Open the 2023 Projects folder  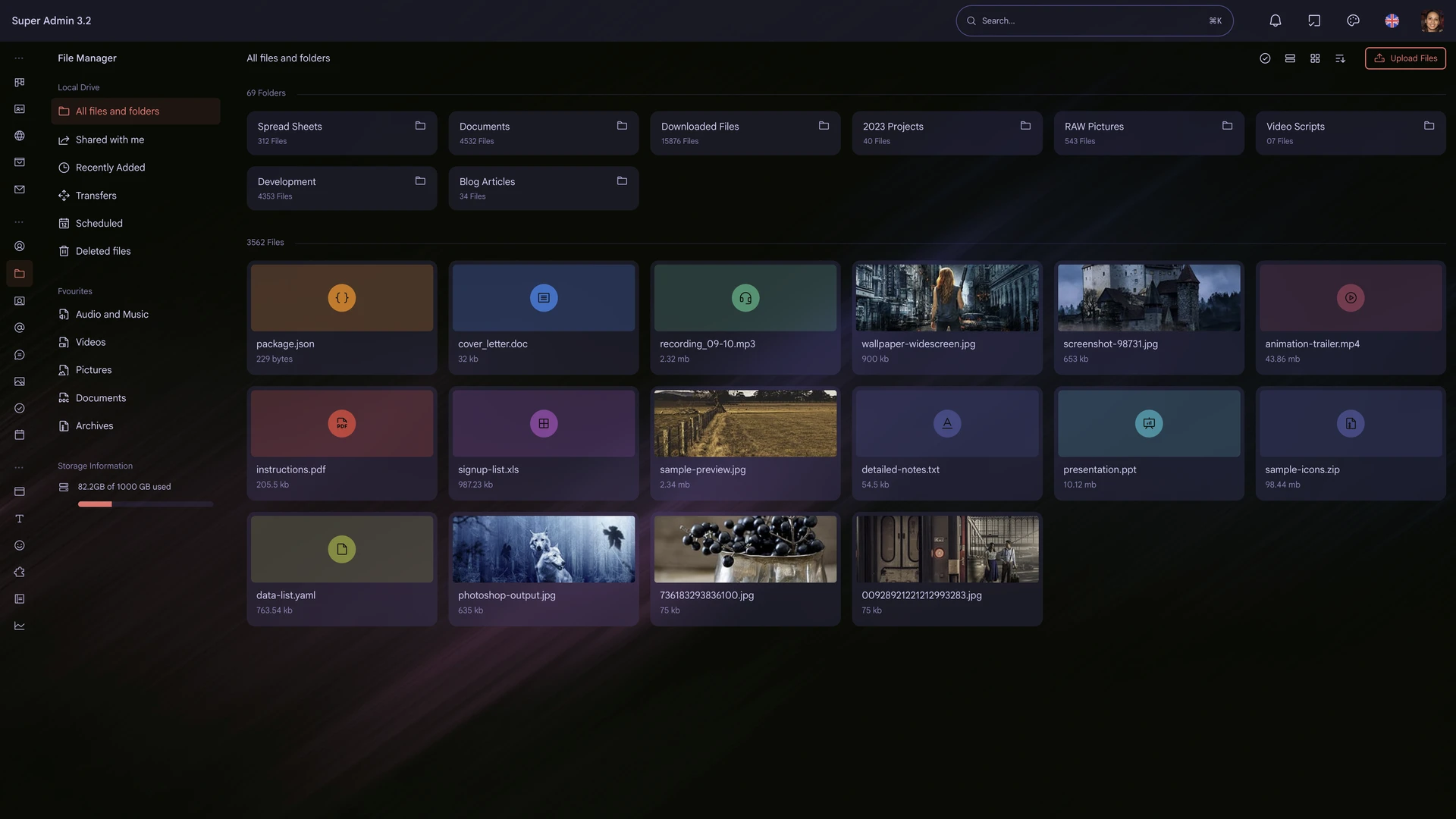pos(946,133)
